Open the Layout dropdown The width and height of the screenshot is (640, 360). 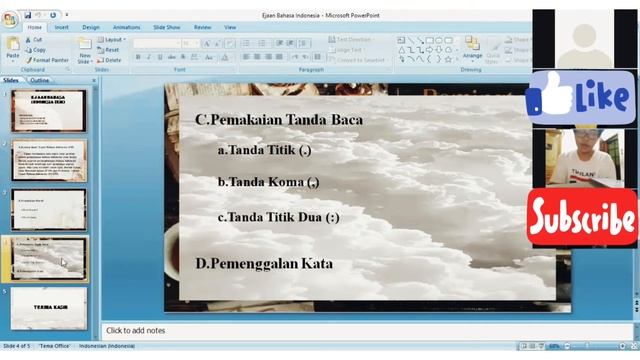coord(111,40)
